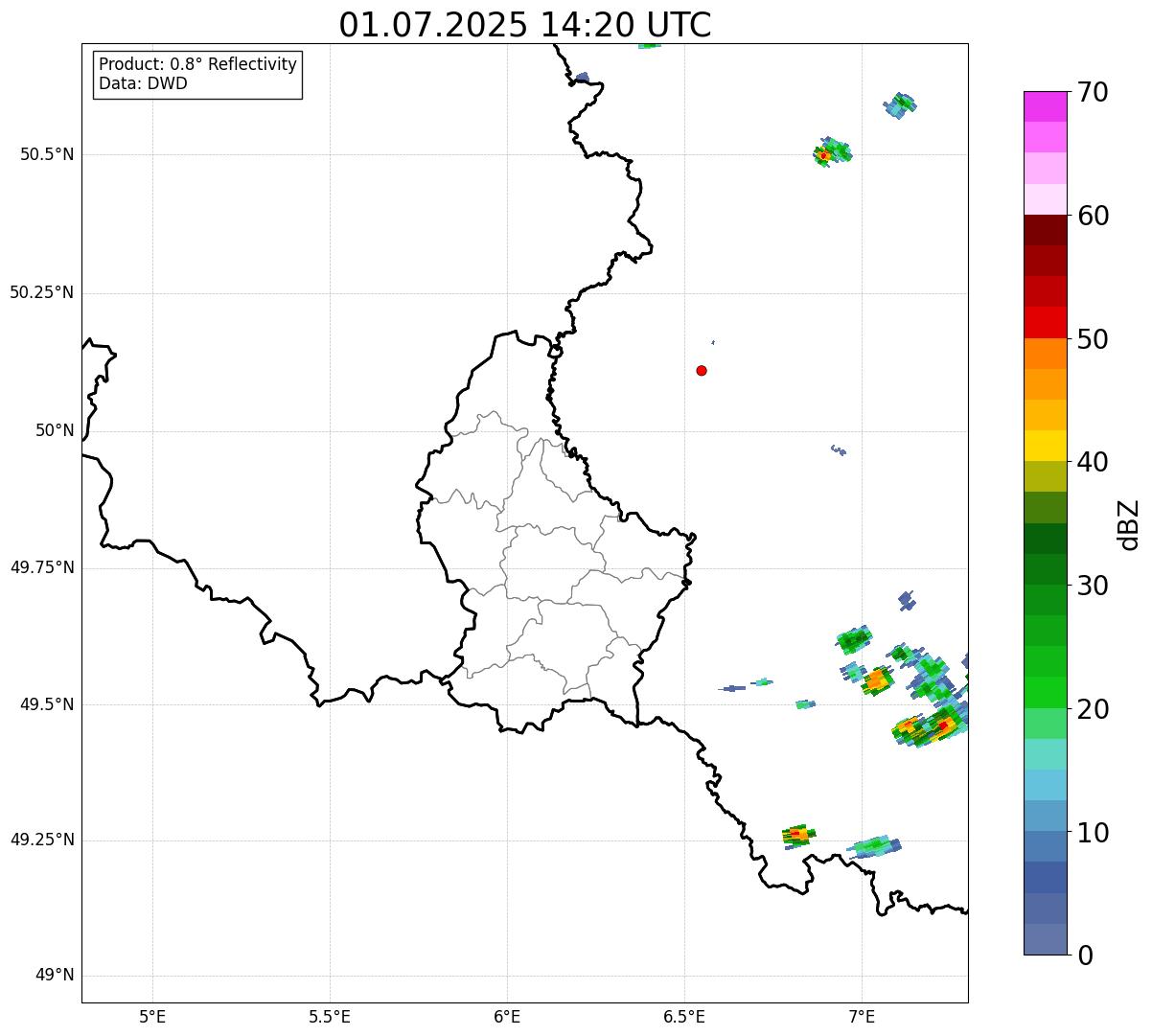This screenshot has height=1036, width=1152.
Task: Click the 5°E longitude label
Action: point(152,1016)
